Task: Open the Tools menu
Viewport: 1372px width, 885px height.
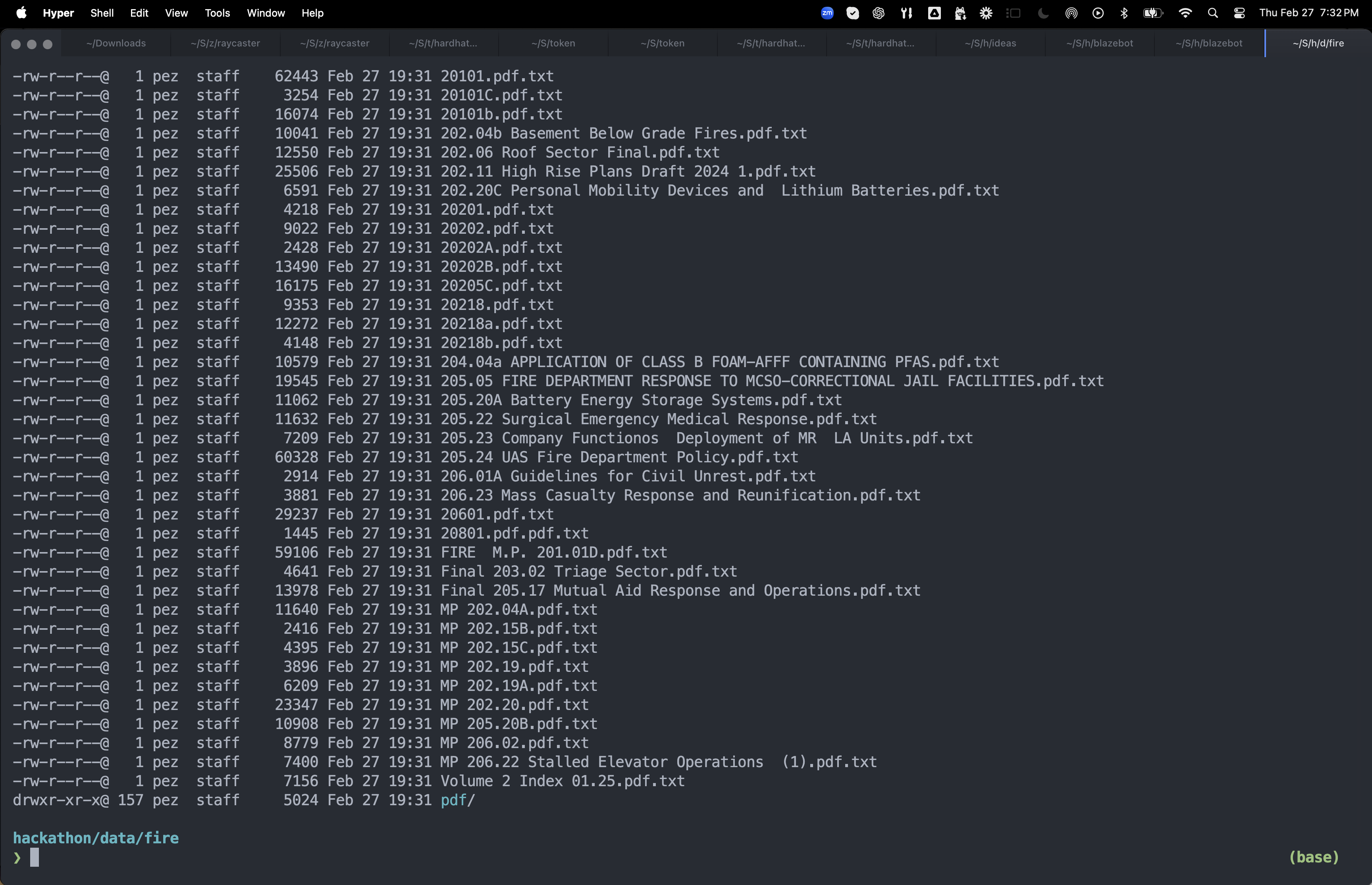Action: point(217,13)
